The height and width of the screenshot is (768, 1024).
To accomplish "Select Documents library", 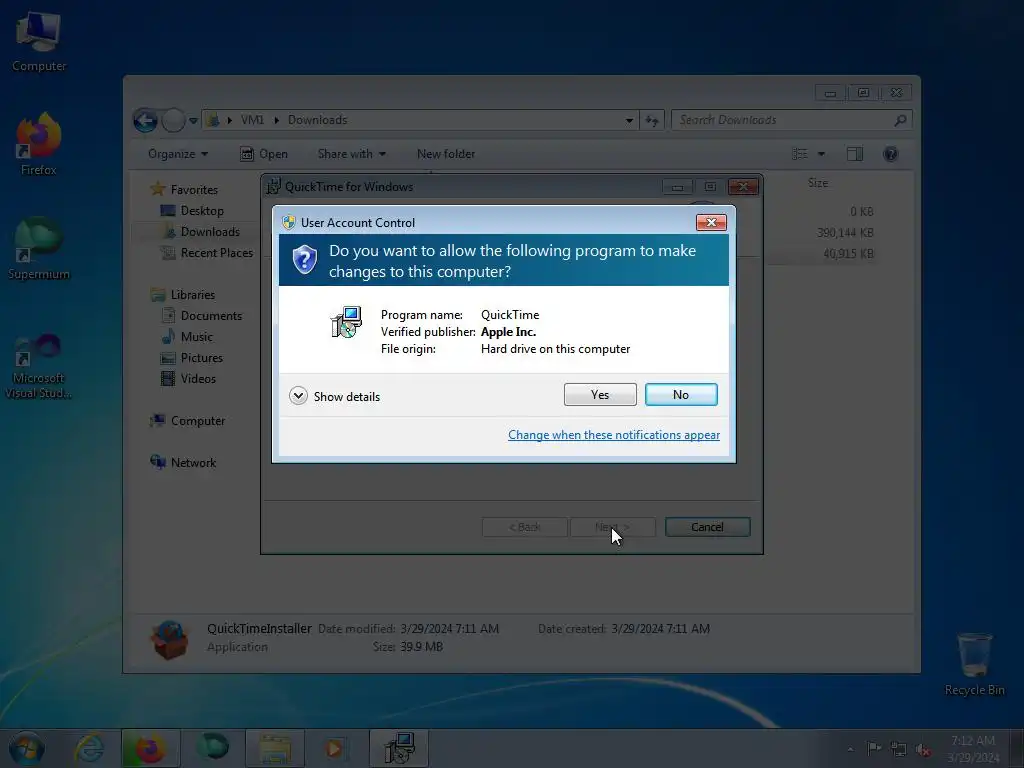I will pos(201,315).
